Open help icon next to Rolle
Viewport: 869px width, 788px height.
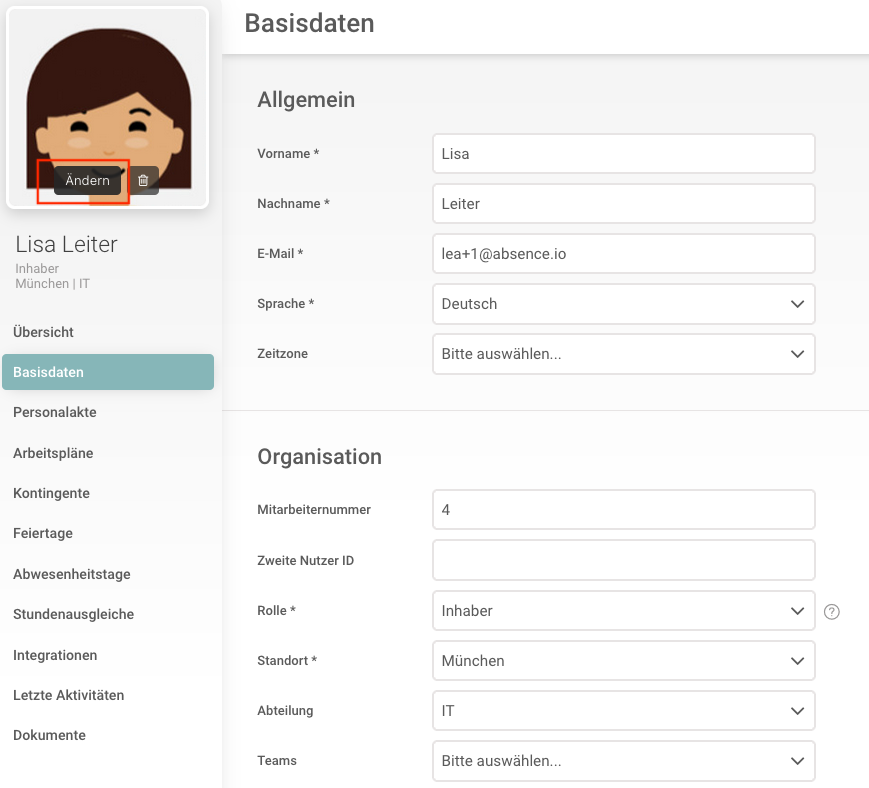pos(831,611)
